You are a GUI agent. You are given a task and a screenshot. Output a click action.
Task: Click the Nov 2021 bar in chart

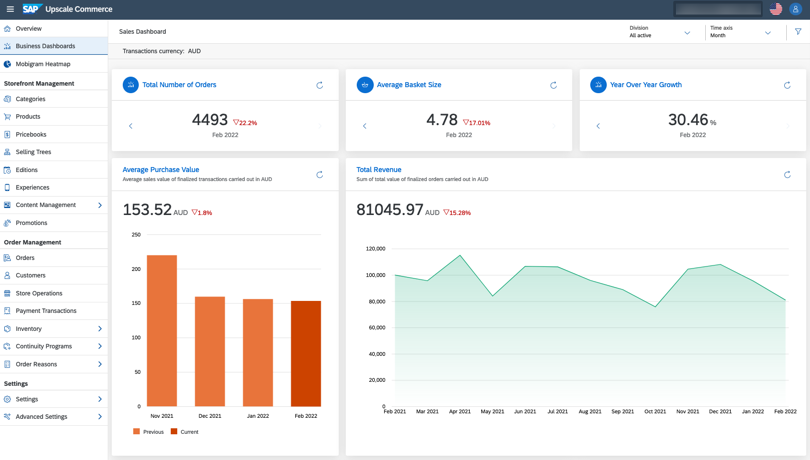tap(162, 331)
